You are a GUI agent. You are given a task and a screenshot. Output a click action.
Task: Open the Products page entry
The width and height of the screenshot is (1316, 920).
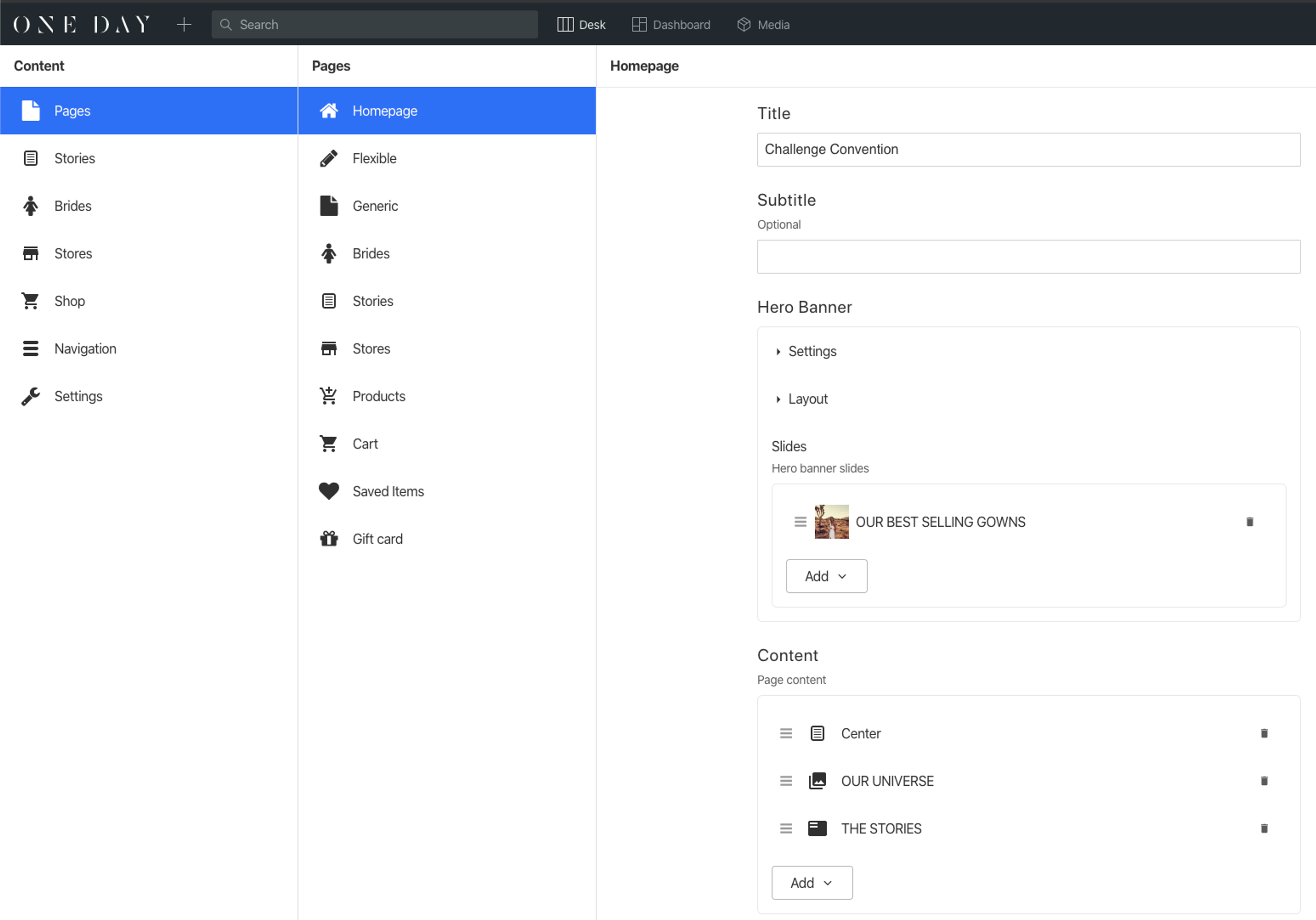[x=378, y=396]
